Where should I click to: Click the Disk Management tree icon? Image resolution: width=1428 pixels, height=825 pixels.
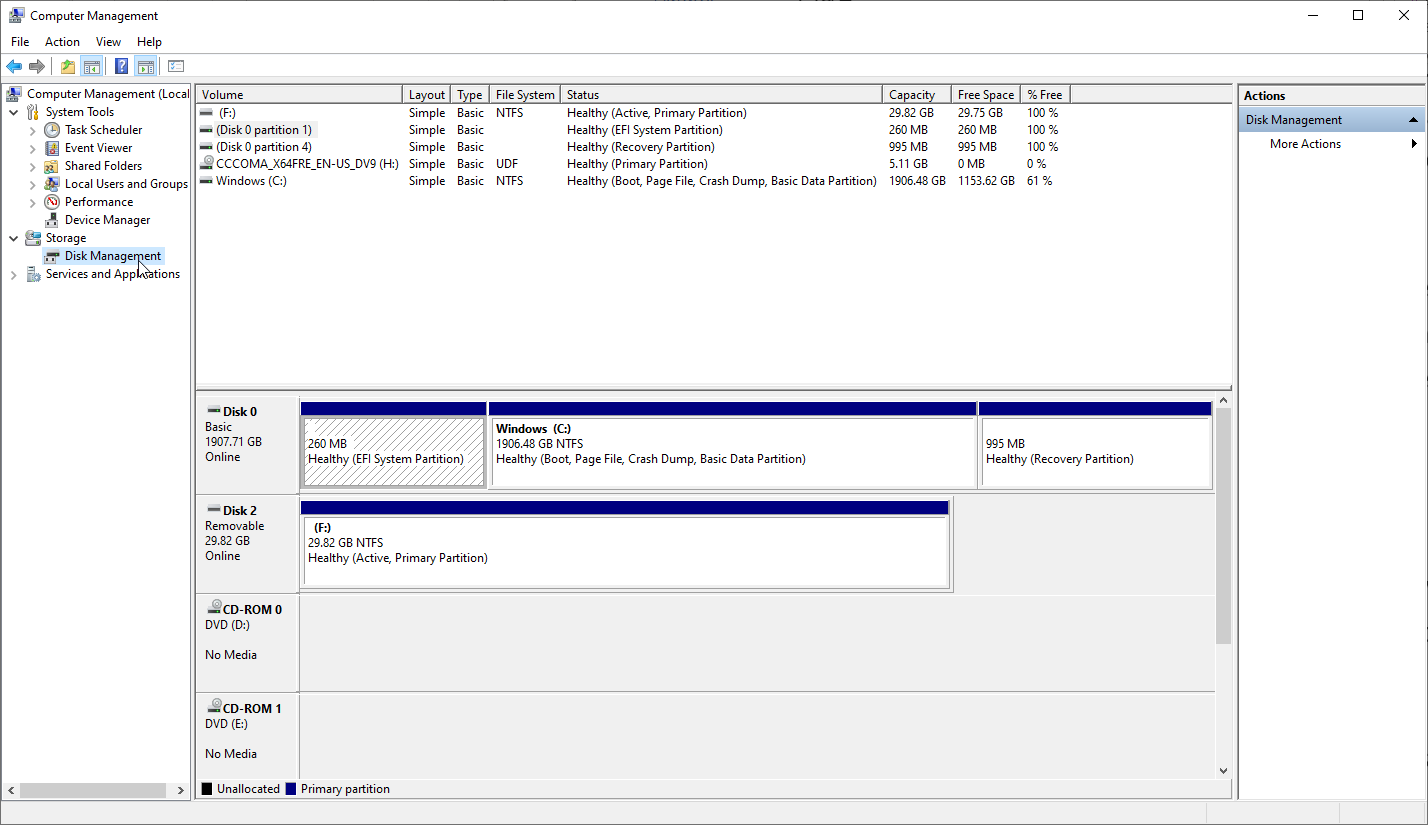point(52,256)
